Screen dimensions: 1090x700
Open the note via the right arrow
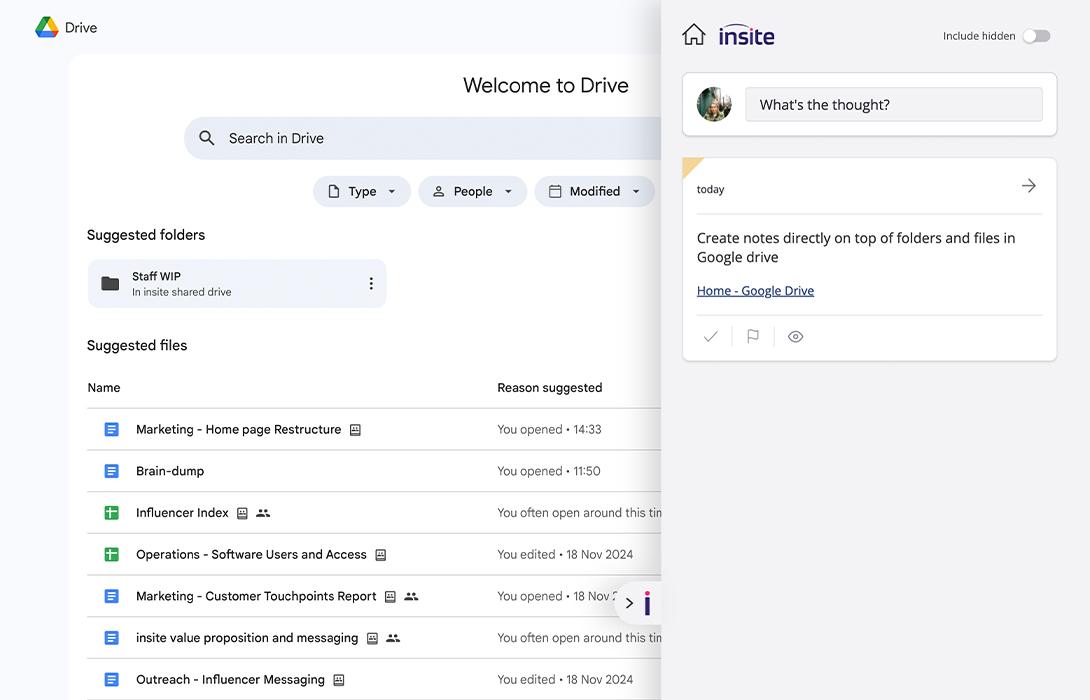(x=1029, y=185)
